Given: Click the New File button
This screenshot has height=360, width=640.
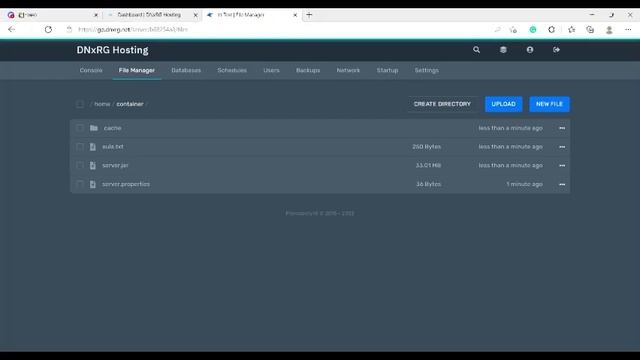Looking at the screenshot, I should pos(549,104).
